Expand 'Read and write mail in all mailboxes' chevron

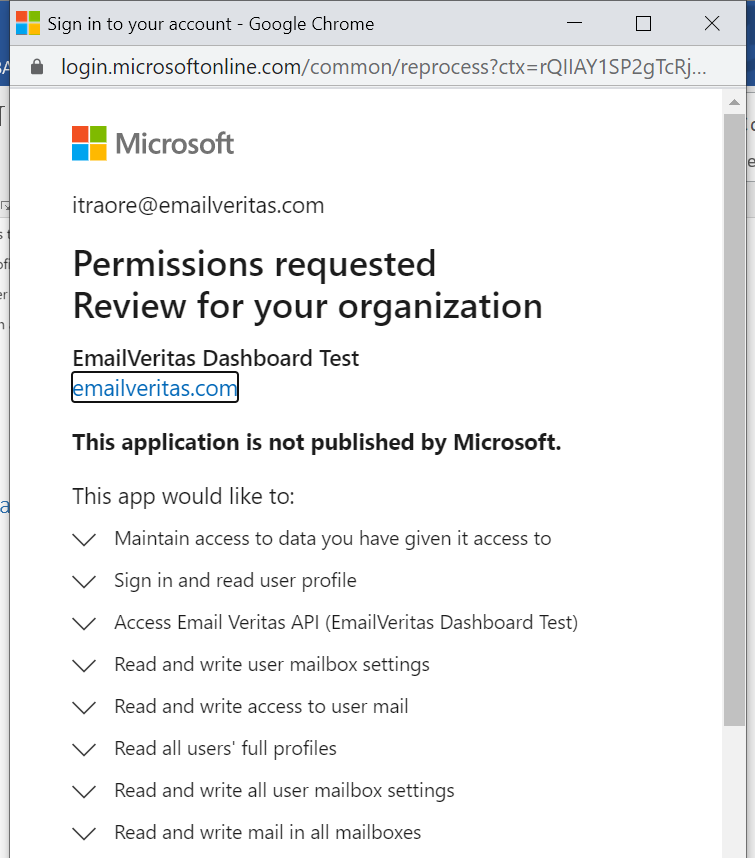pos(84,833)
